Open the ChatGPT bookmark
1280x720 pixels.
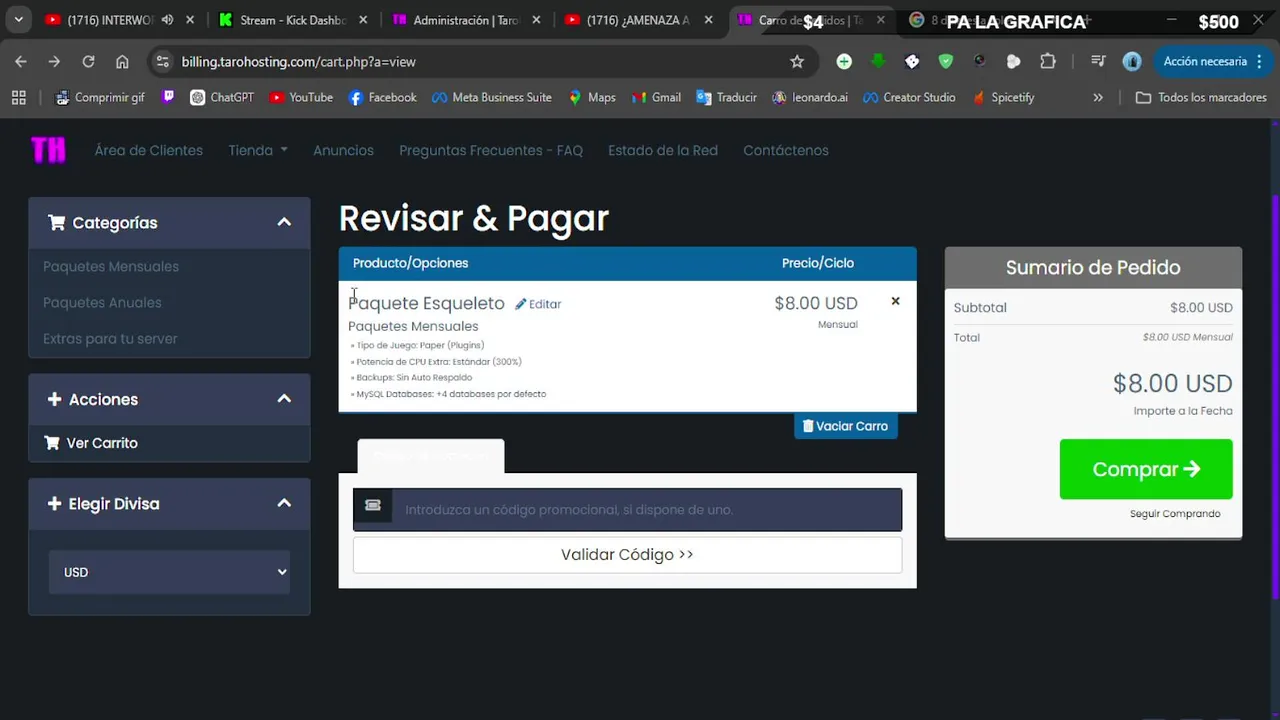point(222,97)
